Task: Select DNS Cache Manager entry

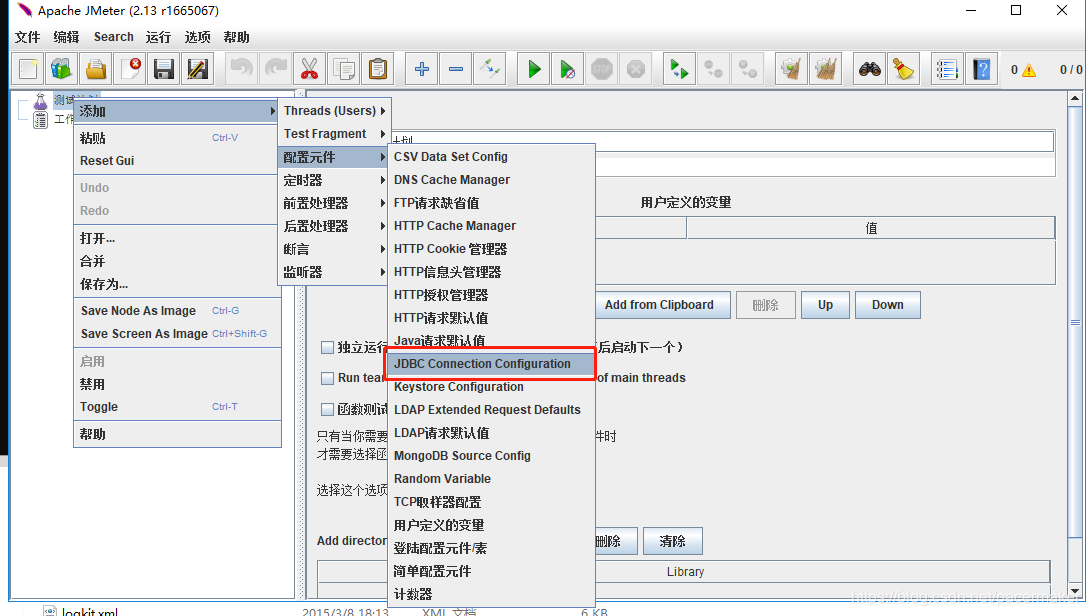Action: (x=491, y=180)
